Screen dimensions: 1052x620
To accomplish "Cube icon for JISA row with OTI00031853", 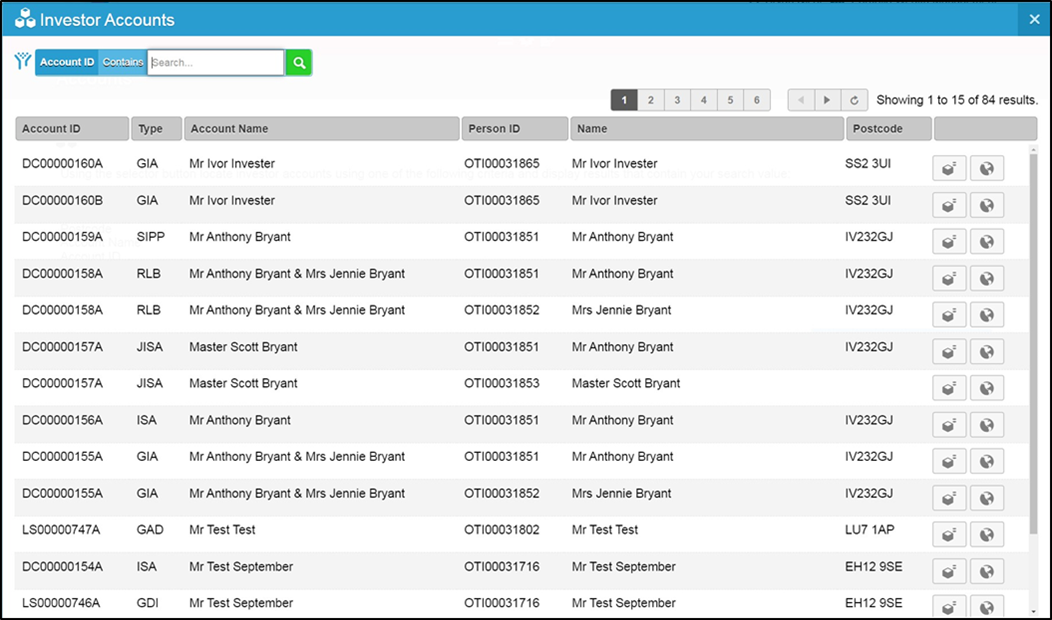I will pos(949,388).
